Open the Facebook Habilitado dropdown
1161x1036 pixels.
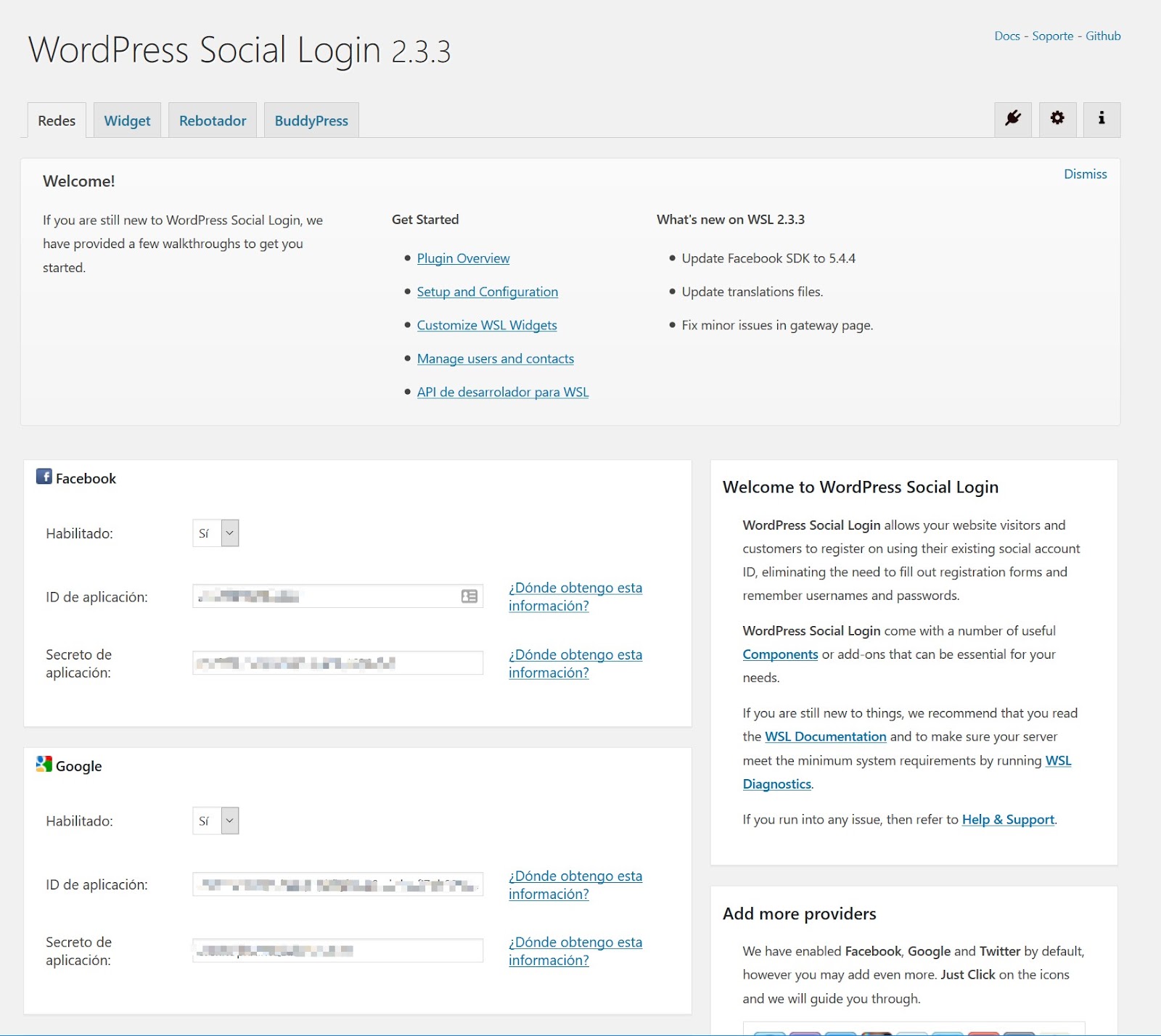tap(216, 533)
